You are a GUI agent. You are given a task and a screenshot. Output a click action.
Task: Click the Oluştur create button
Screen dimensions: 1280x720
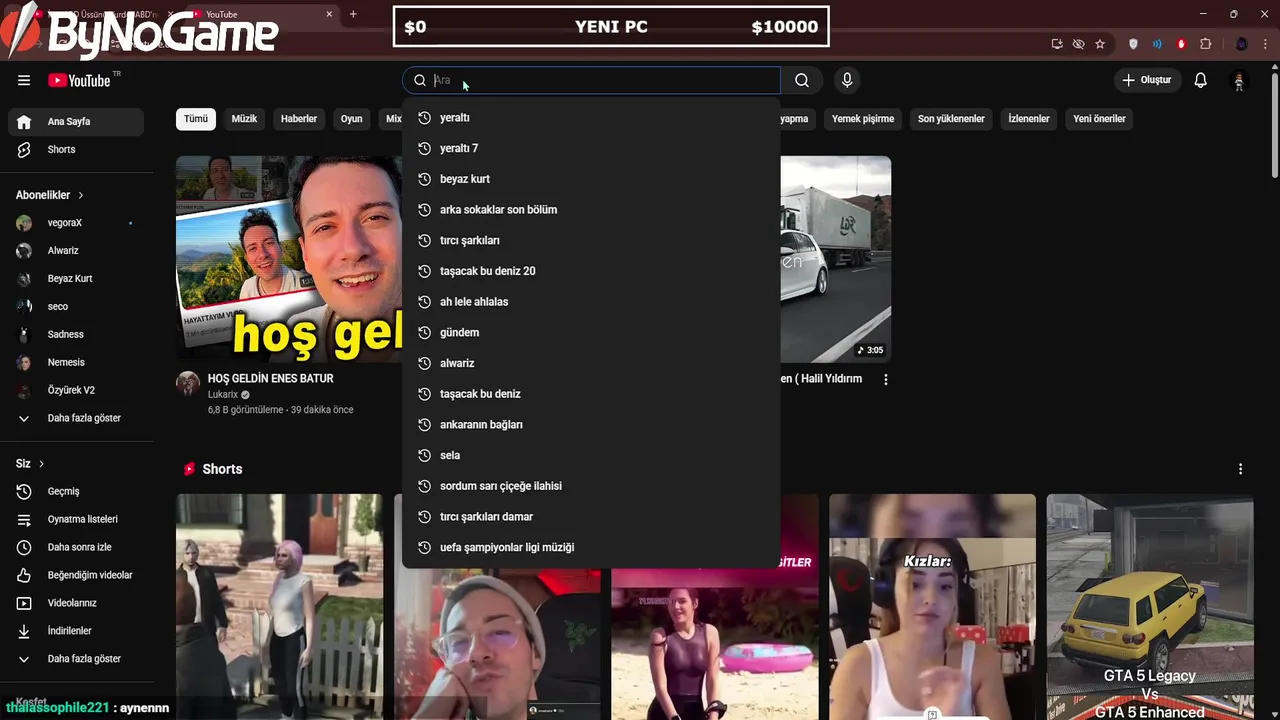coord(1146,80)
